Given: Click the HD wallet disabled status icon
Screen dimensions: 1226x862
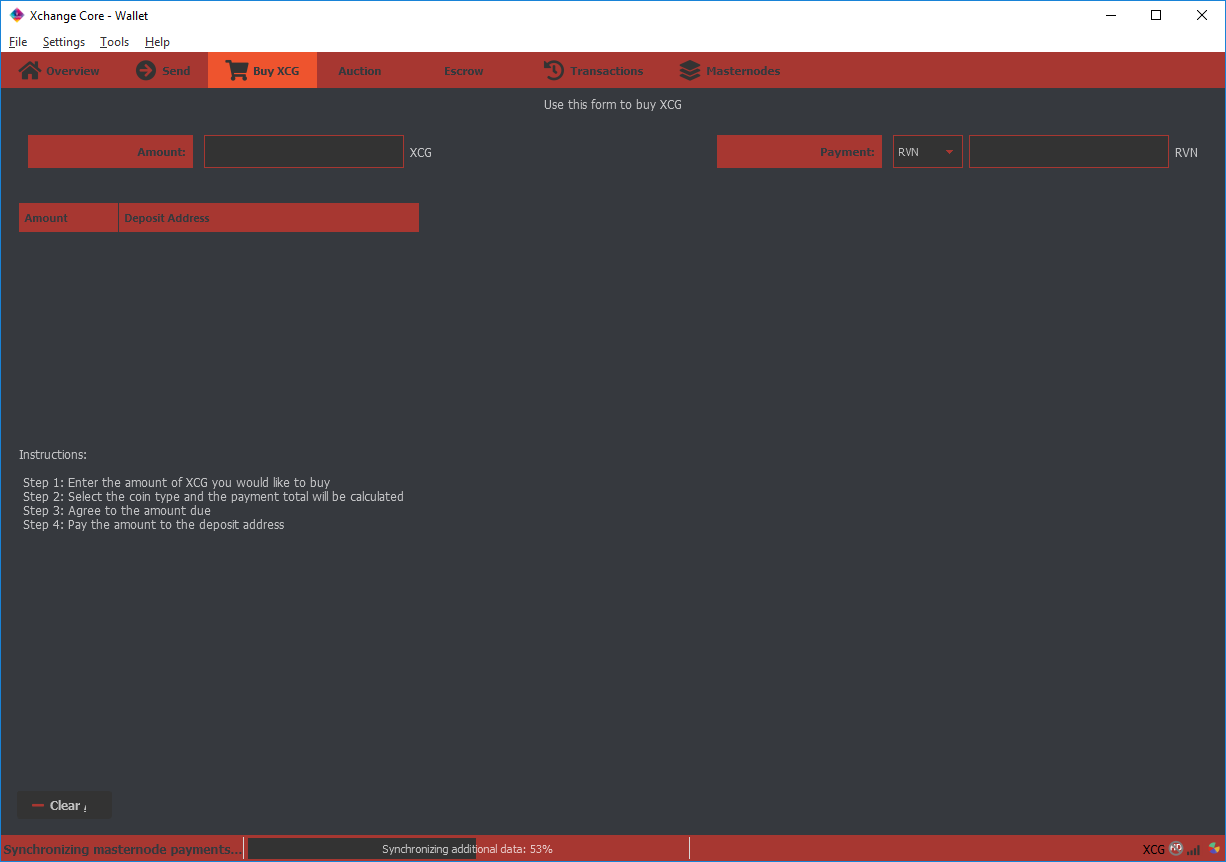Looking at the screenshot, I should pyautogui.click(x=1176, y=849).
